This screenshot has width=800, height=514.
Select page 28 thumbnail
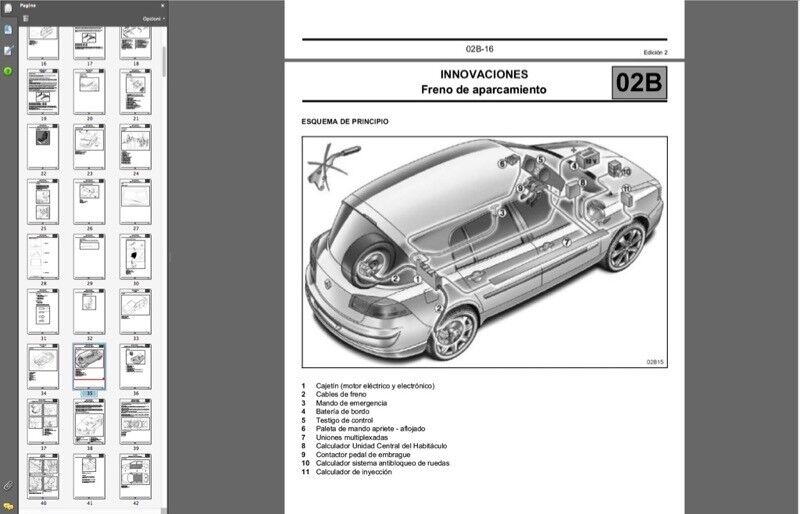(x=43, y=257)
